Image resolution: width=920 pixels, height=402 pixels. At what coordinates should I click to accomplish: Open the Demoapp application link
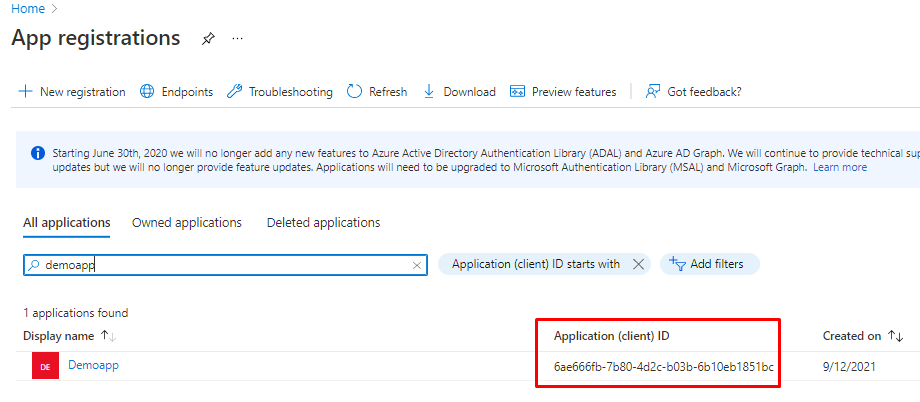[x=93, y=366]
